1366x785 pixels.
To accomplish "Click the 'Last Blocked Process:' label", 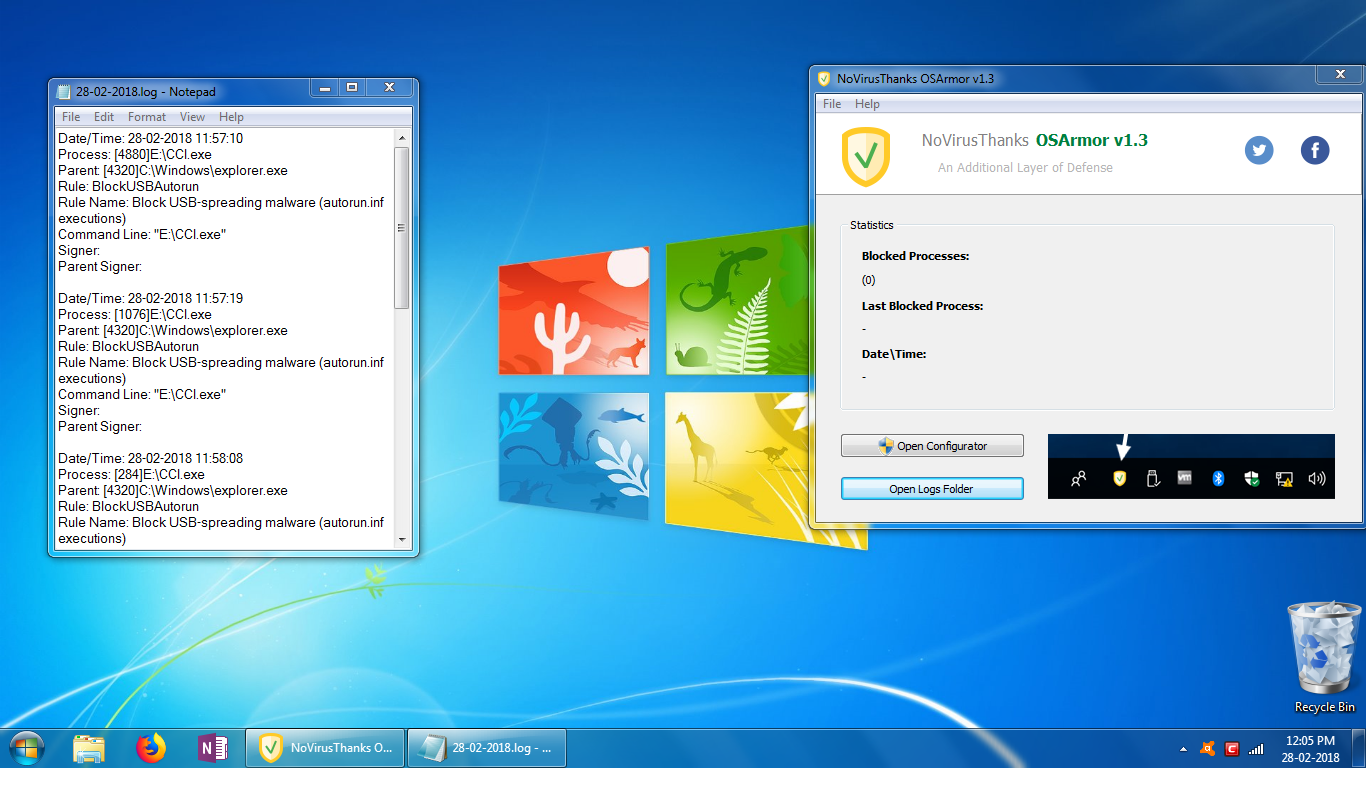I will coord(922,306).
